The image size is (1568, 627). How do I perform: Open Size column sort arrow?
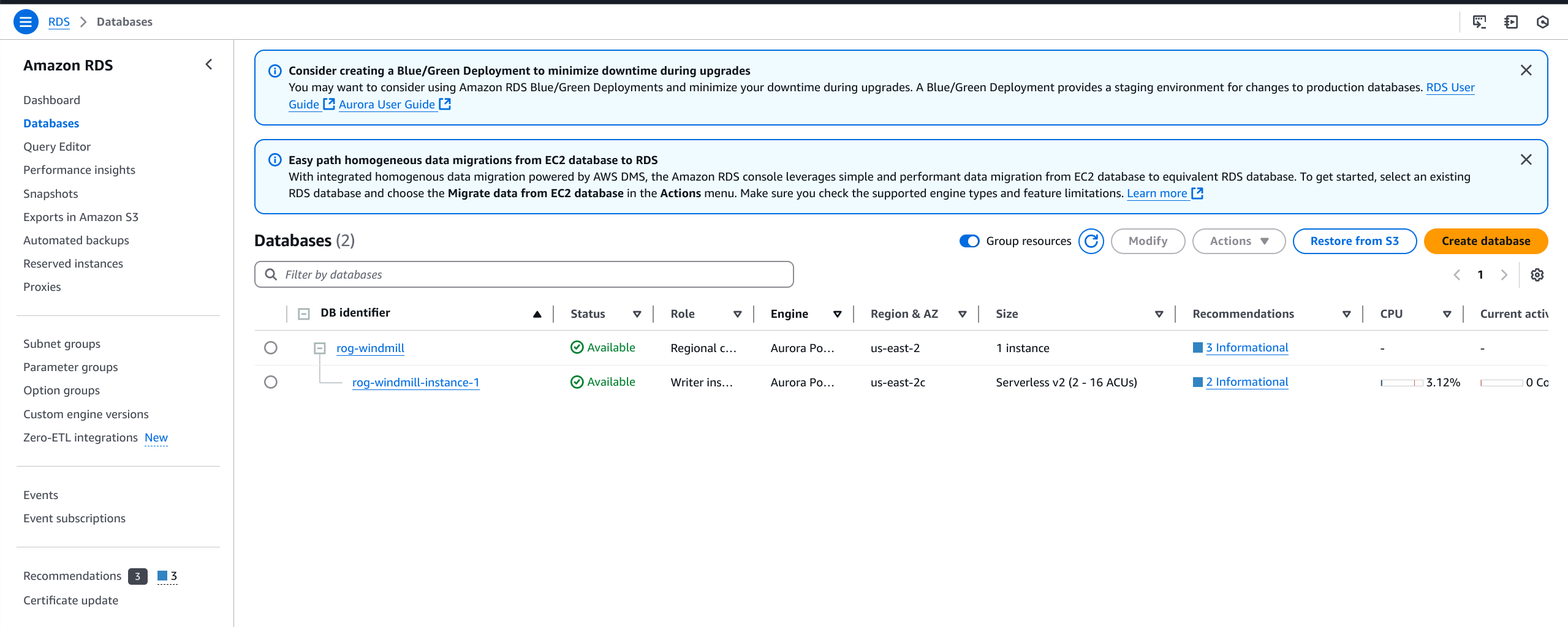tap(1159, 314)
